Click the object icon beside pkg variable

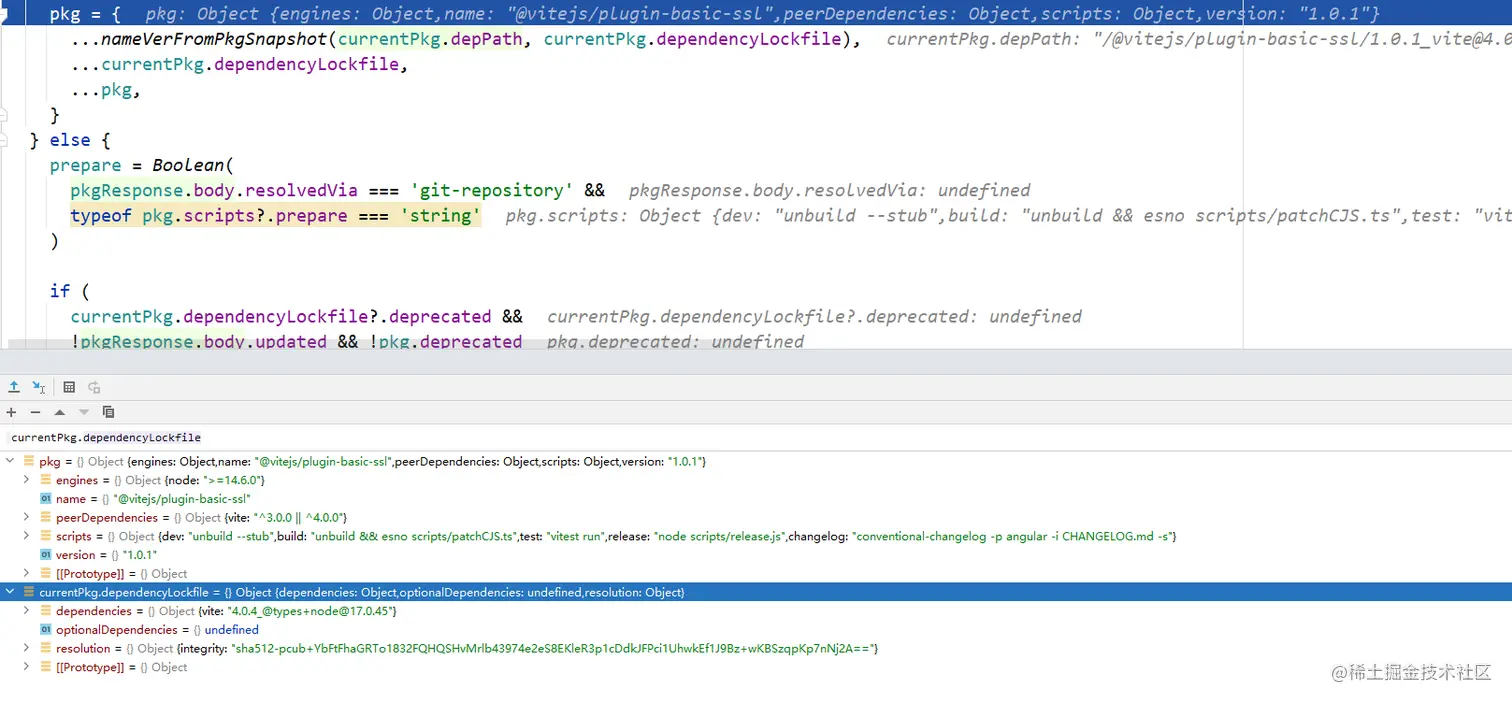(28, 462)
